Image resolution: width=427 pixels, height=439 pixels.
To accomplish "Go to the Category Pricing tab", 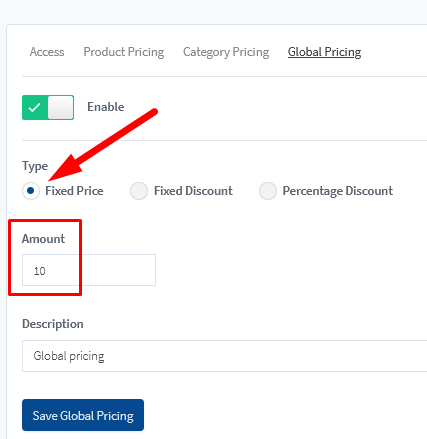I will 226,52.
